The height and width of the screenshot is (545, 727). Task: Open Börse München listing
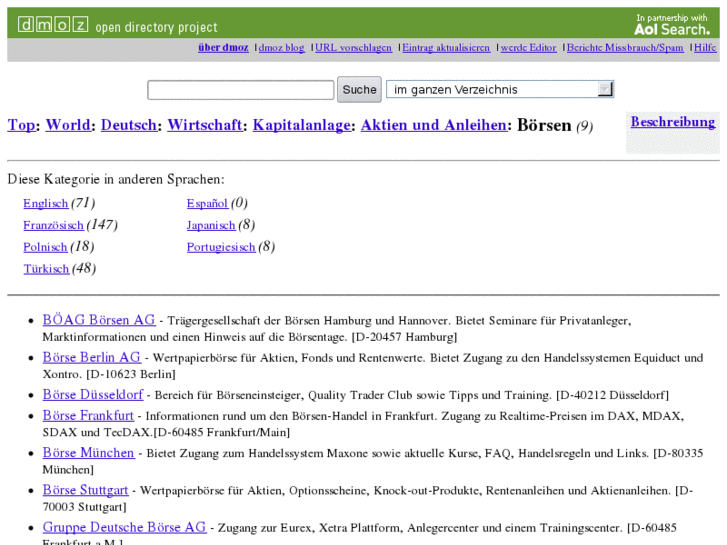[88, 452]
